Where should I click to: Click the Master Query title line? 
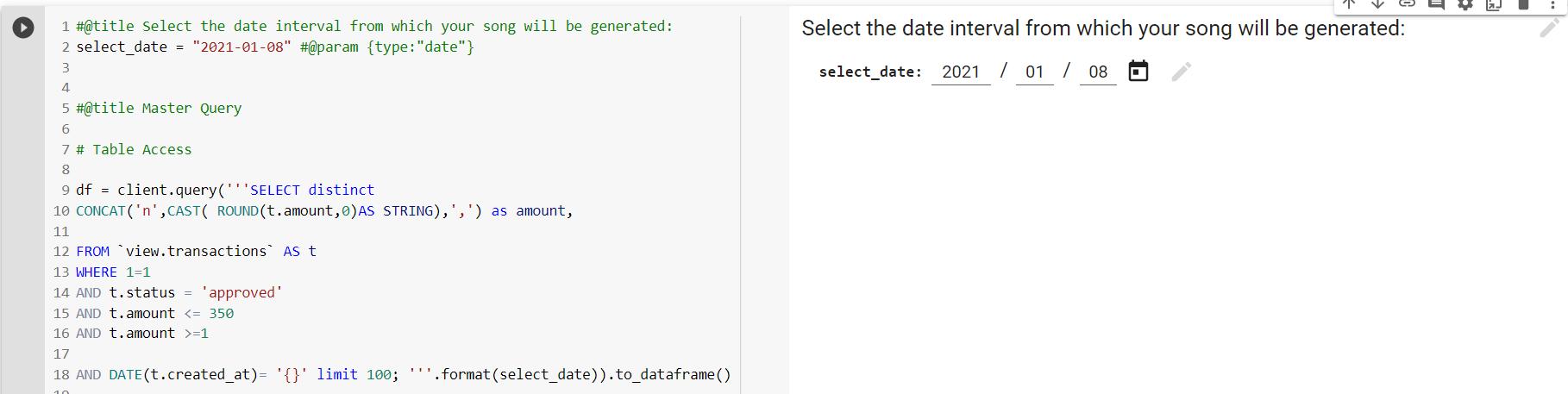[159, 108]
